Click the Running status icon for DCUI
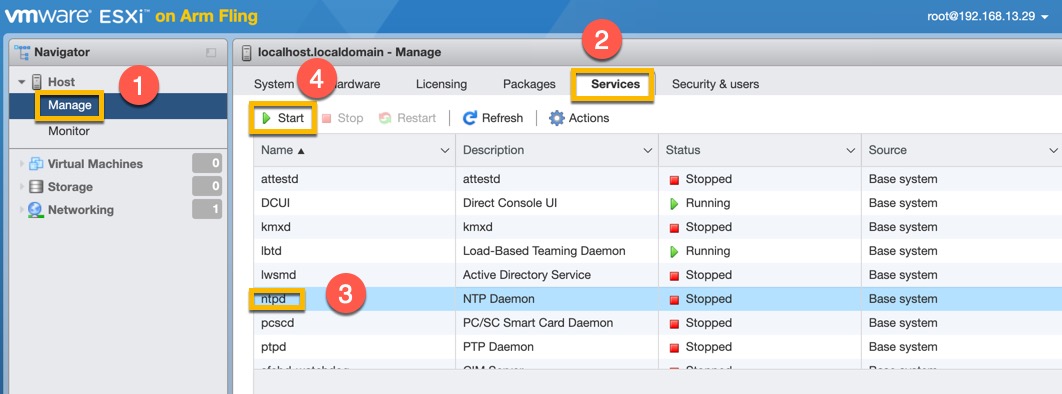Screen dimensions: 1062x394 [674, 204]
